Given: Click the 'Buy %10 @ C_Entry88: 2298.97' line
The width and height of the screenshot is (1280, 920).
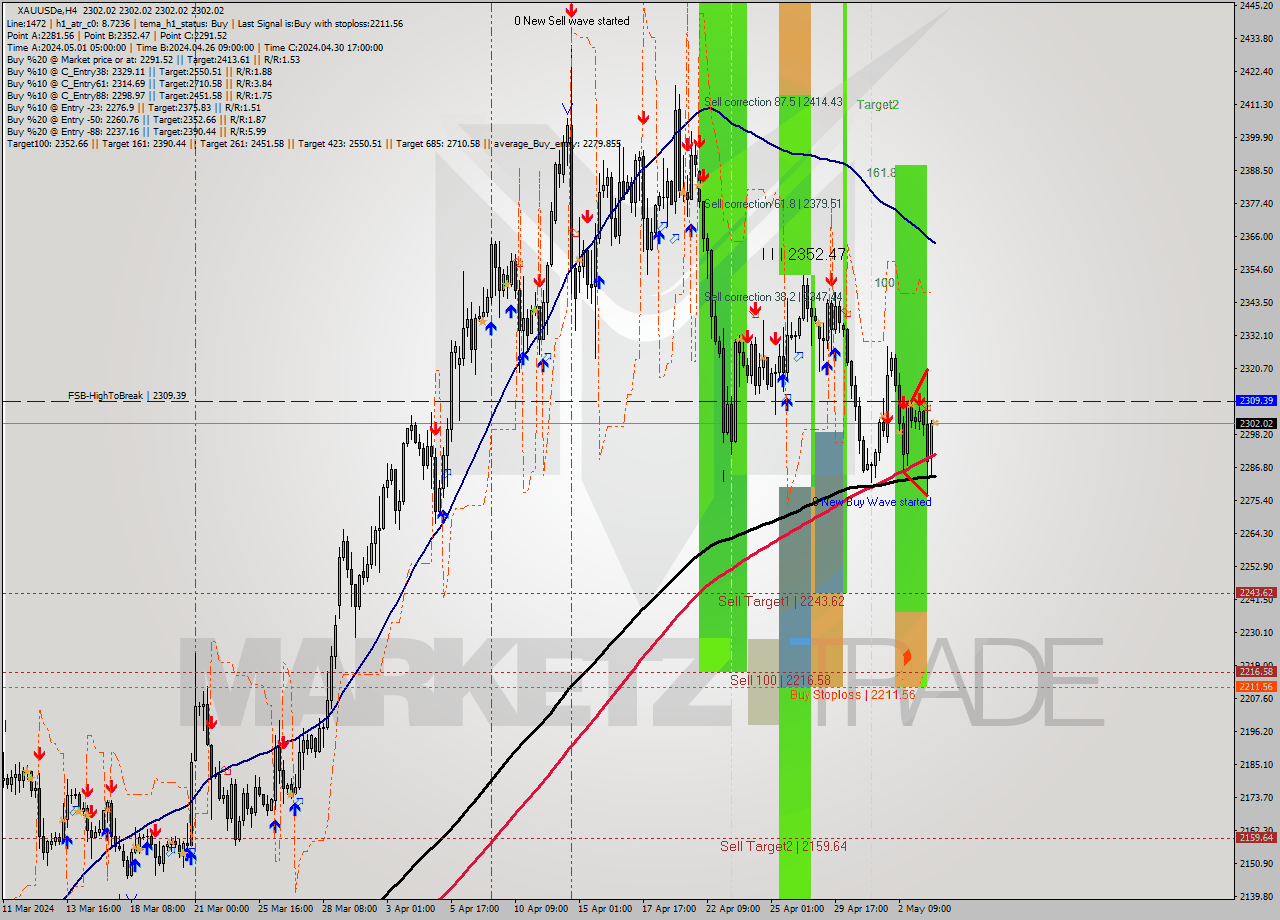Looking at the screenshot, I should coord(139,95).
